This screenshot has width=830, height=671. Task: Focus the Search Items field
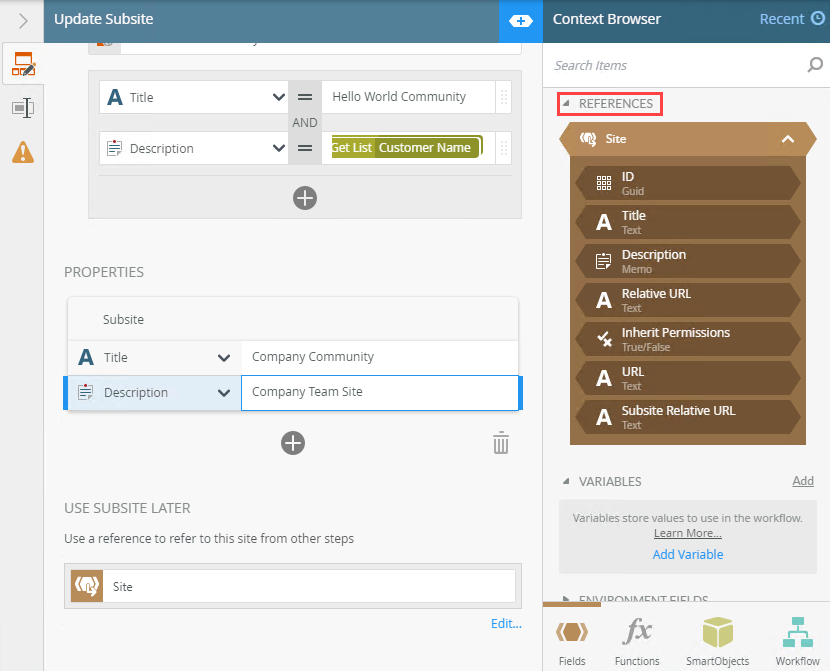(x=675, y=65)
